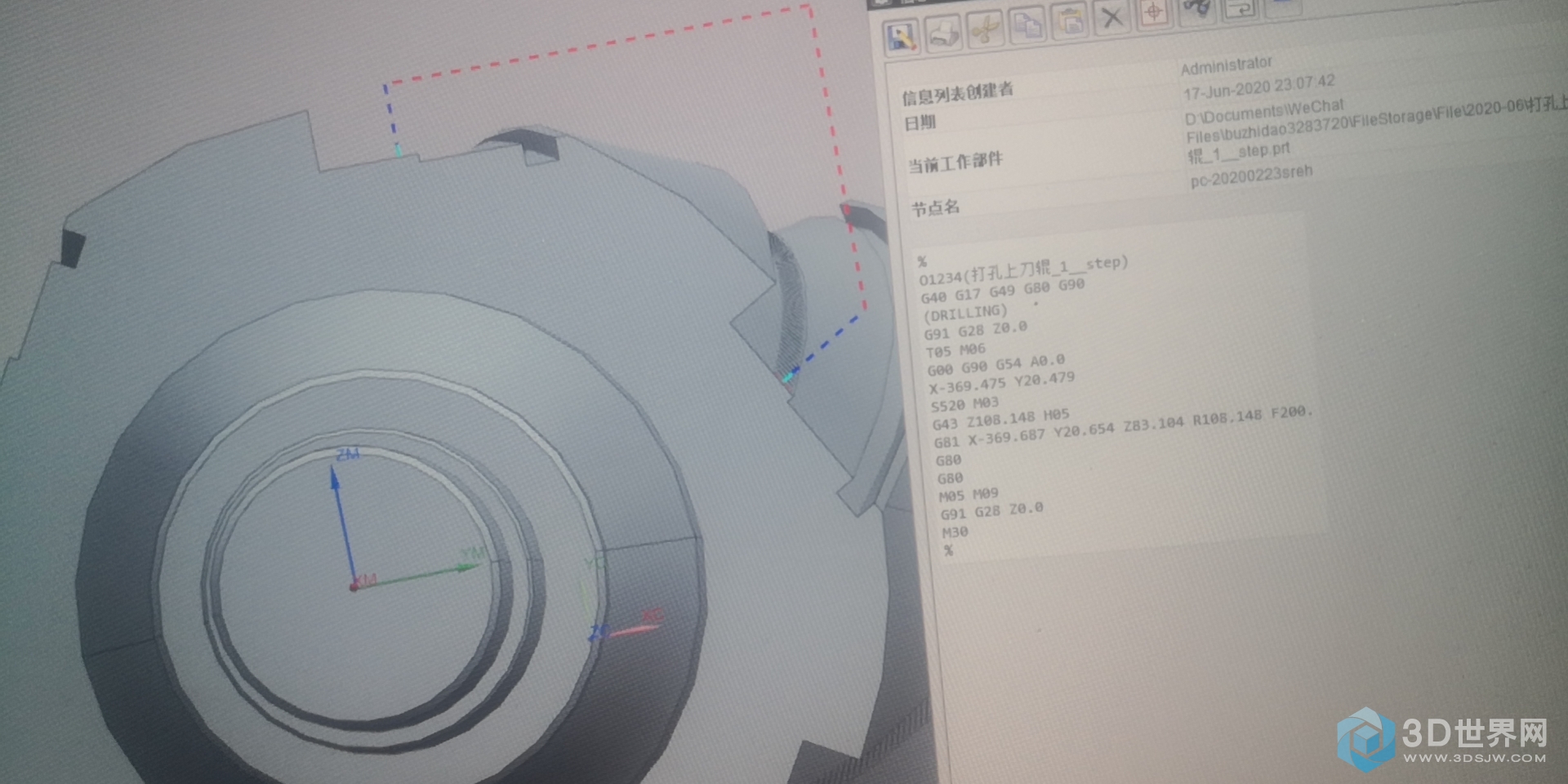Image resolution: width=1568 pixels, height=784 pixels.
Task: Click the red XC axis arrow
Action: [634, 630]
